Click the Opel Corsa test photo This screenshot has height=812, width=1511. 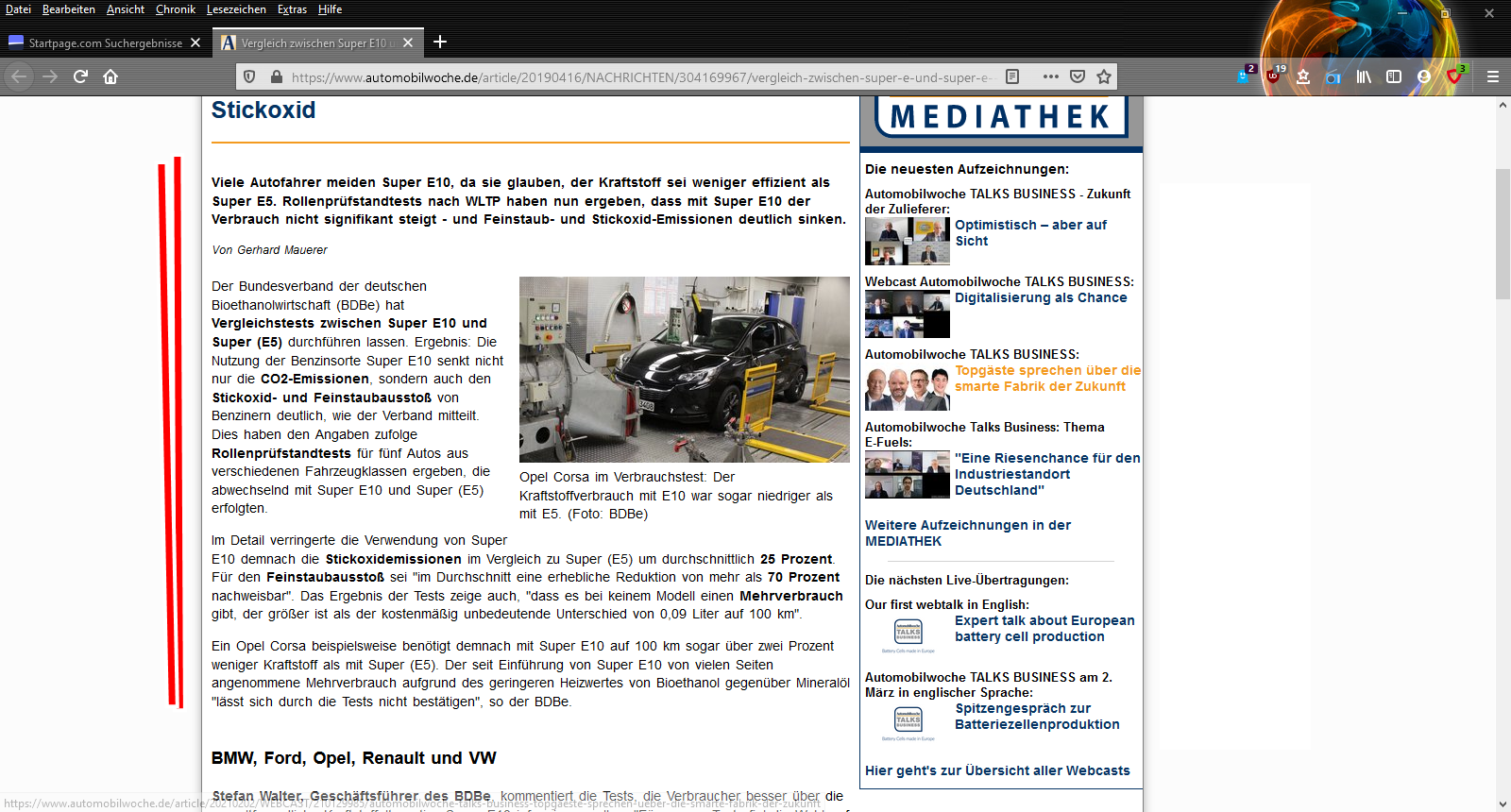[684, 369]
